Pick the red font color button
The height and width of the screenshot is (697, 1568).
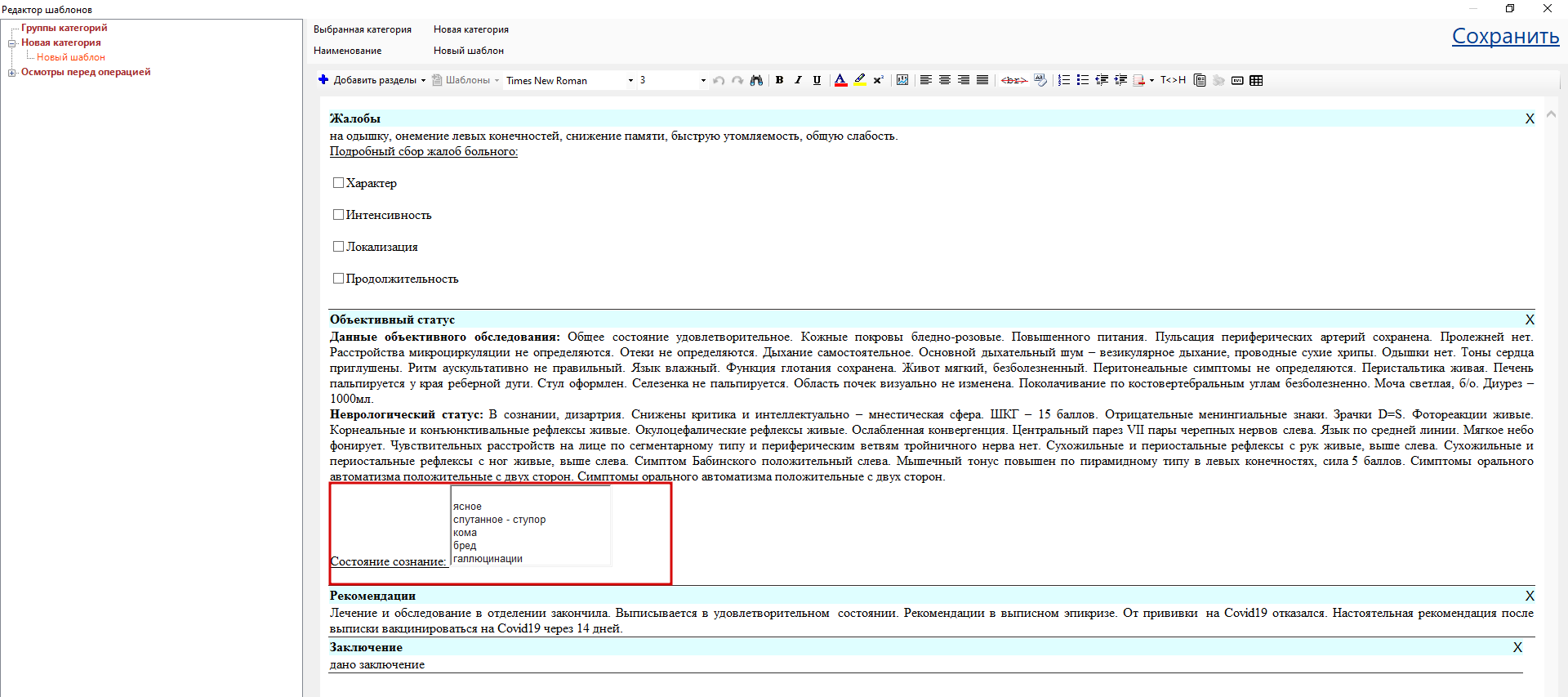(840, 80)
